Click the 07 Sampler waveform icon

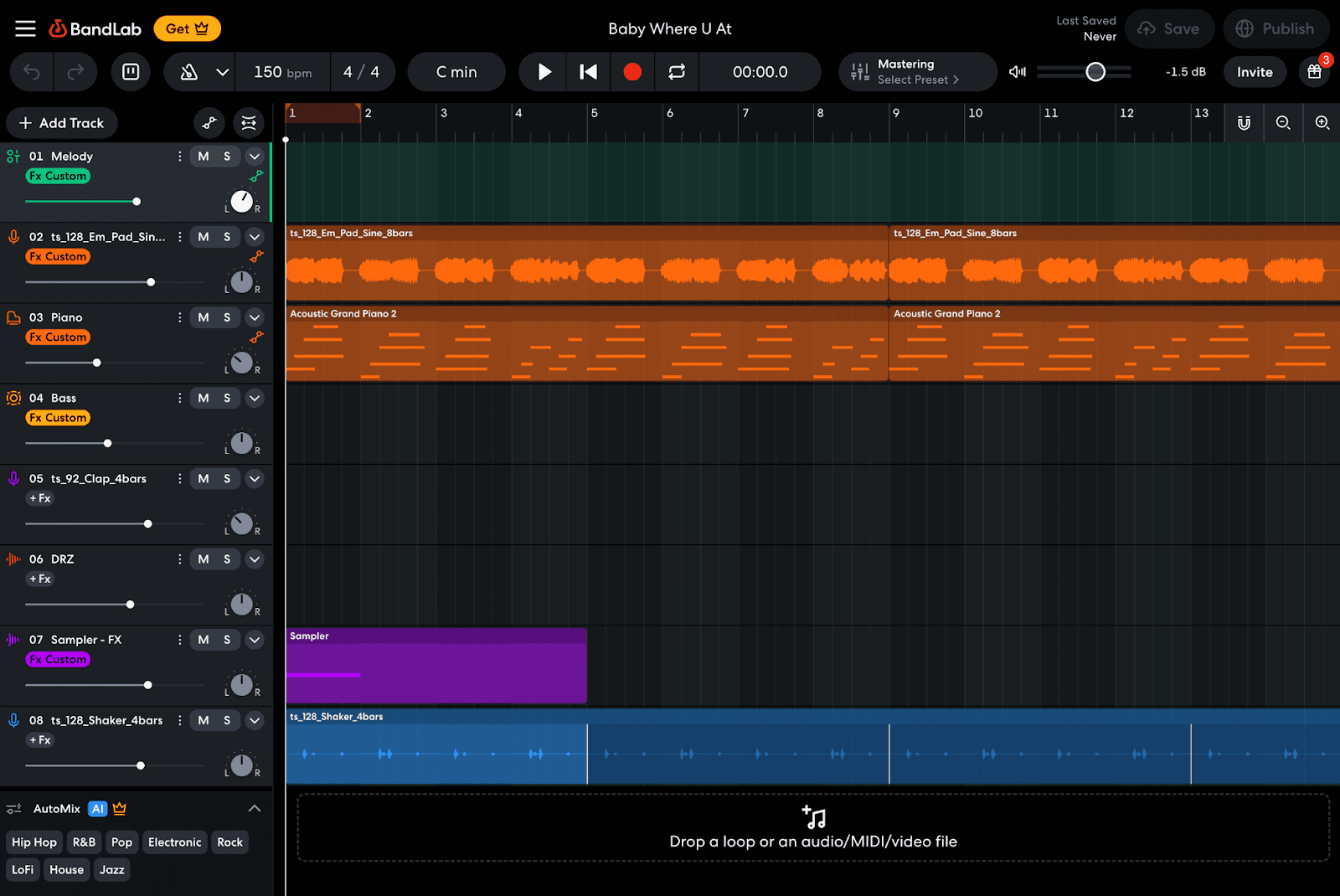(13, 640)
